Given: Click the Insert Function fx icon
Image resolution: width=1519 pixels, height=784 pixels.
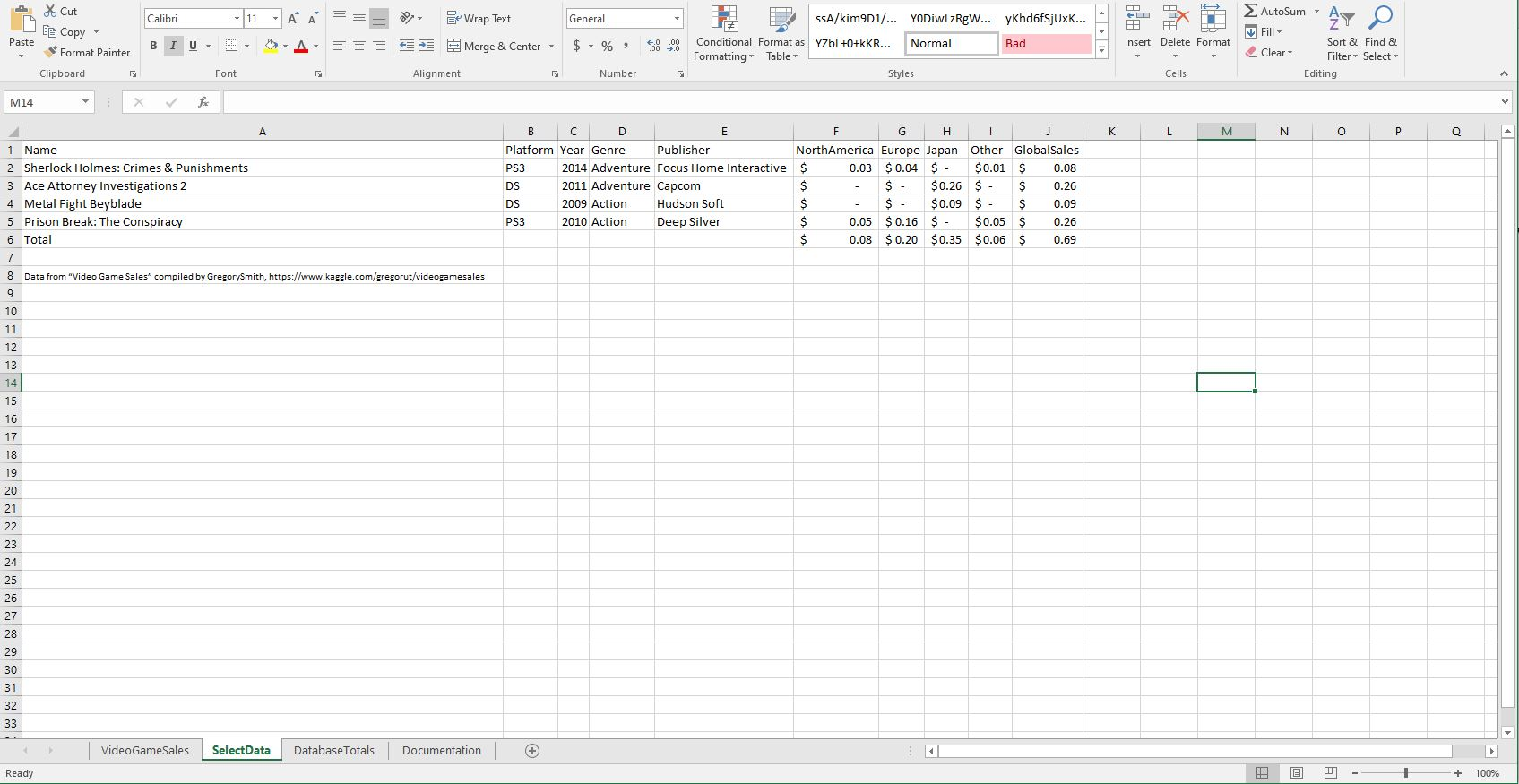Looking at the screenshot, I should [203, 102].
